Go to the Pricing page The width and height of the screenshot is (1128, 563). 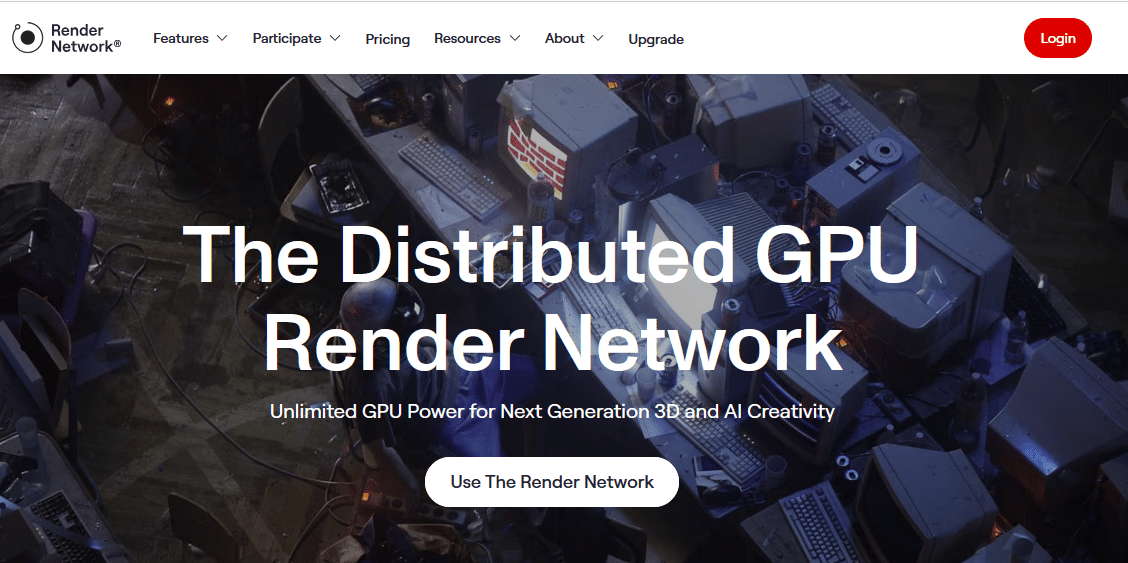(x=388, y=39)
